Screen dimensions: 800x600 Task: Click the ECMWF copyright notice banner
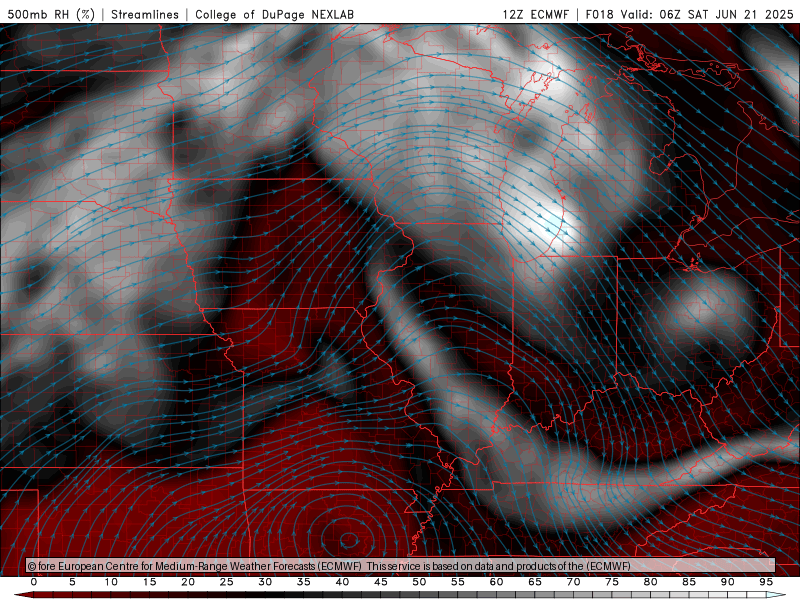[401, 565]
